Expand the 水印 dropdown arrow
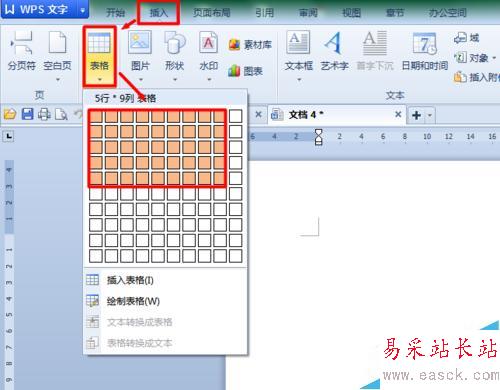The image size is (500, 390). tap(209, 80)
